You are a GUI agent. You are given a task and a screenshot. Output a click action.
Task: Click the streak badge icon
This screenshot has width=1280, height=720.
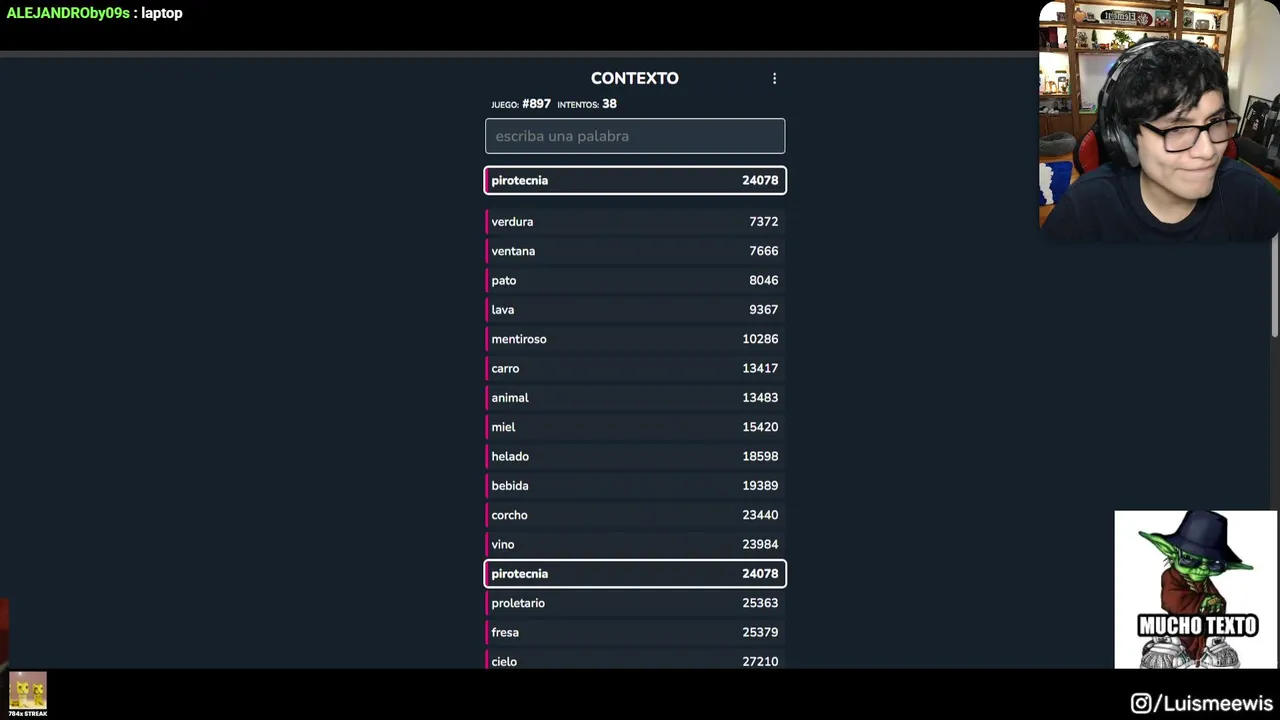coord(27,694)
